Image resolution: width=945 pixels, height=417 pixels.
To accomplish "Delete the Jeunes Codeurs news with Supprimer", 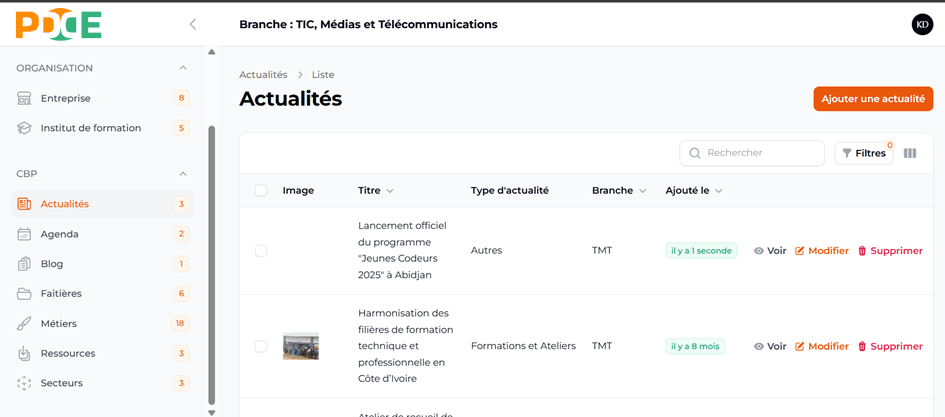I will coord(889,251).
